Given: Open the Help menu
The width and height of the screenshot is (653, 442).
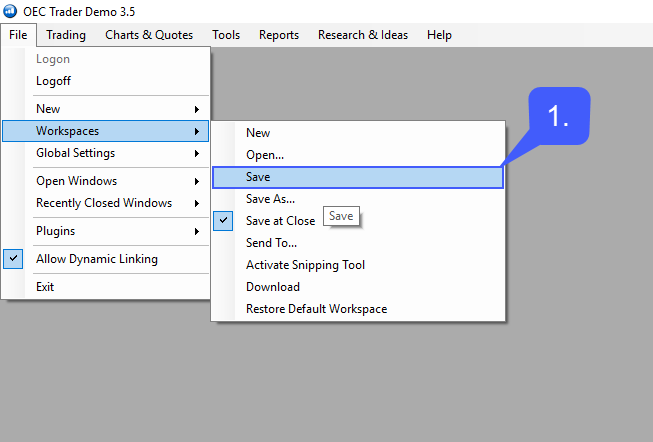Looking at the screenshot, I should (x=439, y=35).
